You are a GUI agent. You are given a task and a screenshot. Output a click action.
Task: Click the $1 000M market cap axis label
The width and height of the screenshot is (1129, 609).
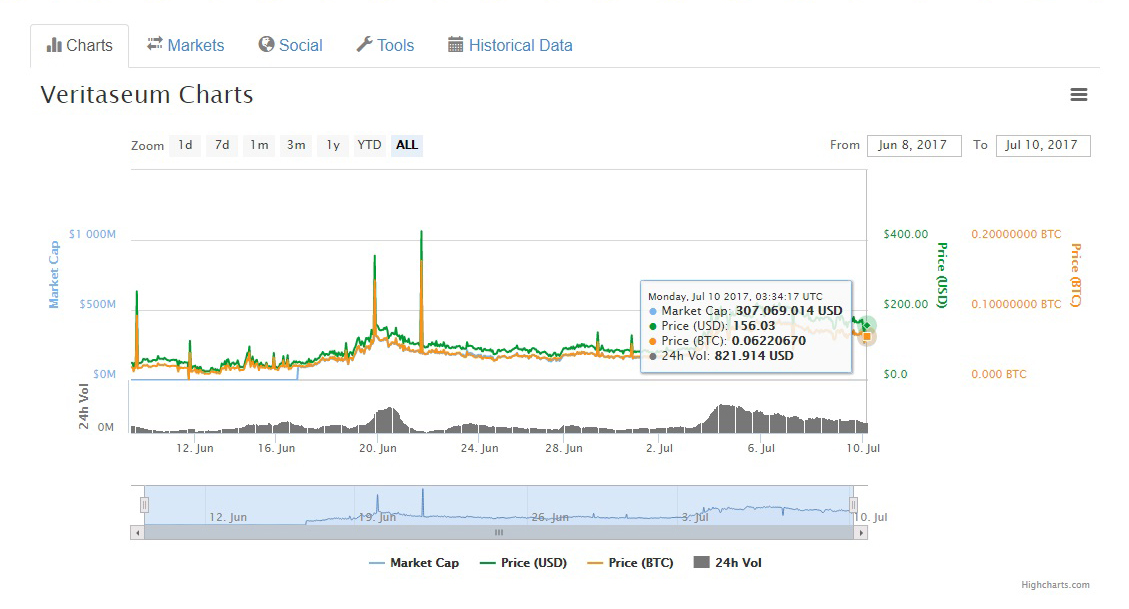click(92, 234)
